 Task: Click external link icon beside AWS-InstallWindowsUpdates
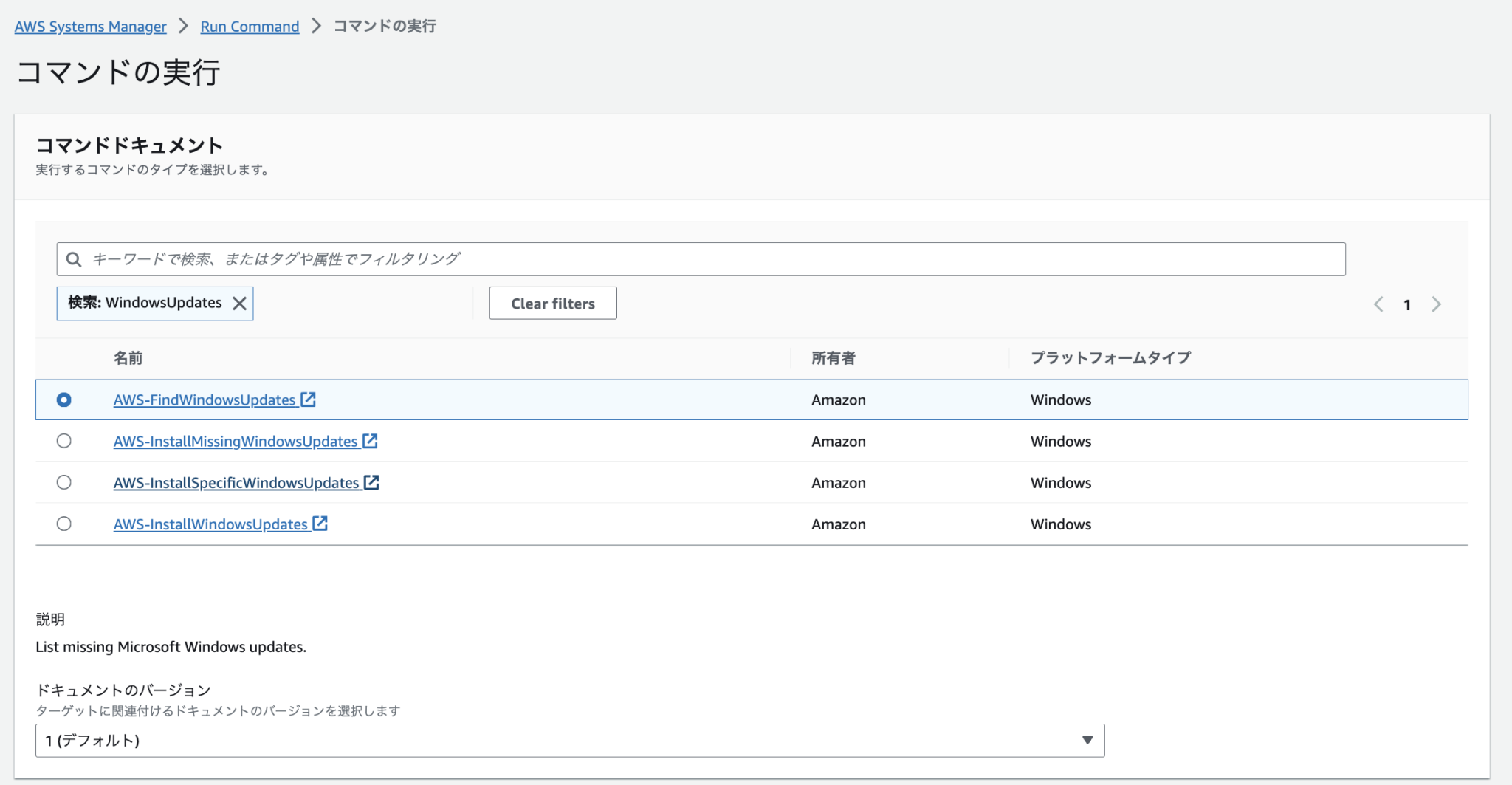click(x=320, y=524)
